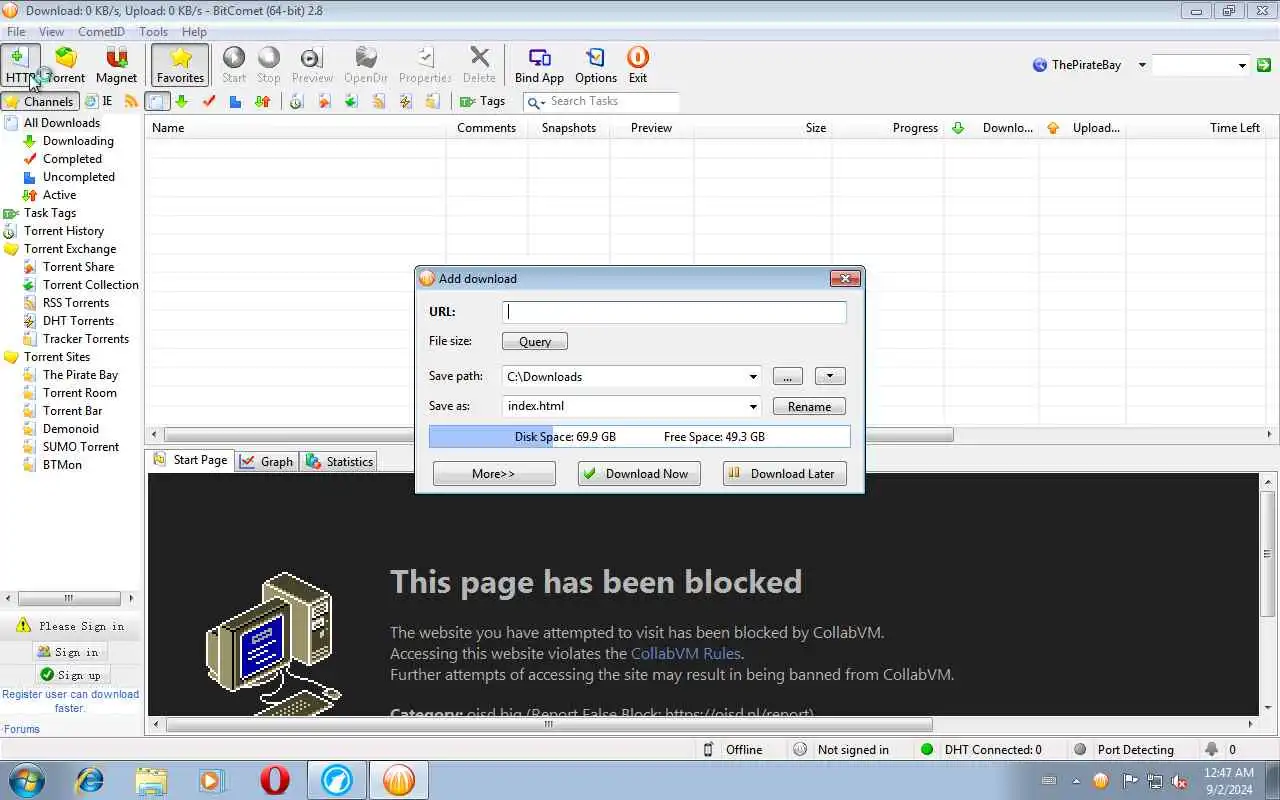Open the torrent search combo box dropdown
Image resolution: width=1280 pixels, height=800 pixels.
pyautogui.click(x=1242, y=65)
